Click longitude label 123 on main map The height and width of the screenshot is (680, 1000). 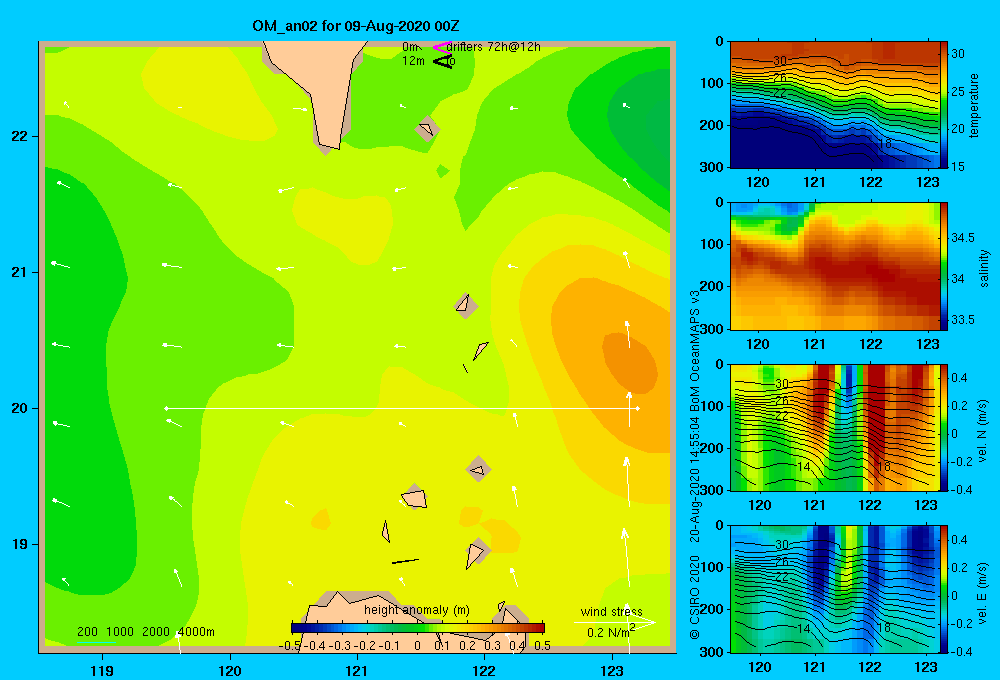(x=612, y=670)
